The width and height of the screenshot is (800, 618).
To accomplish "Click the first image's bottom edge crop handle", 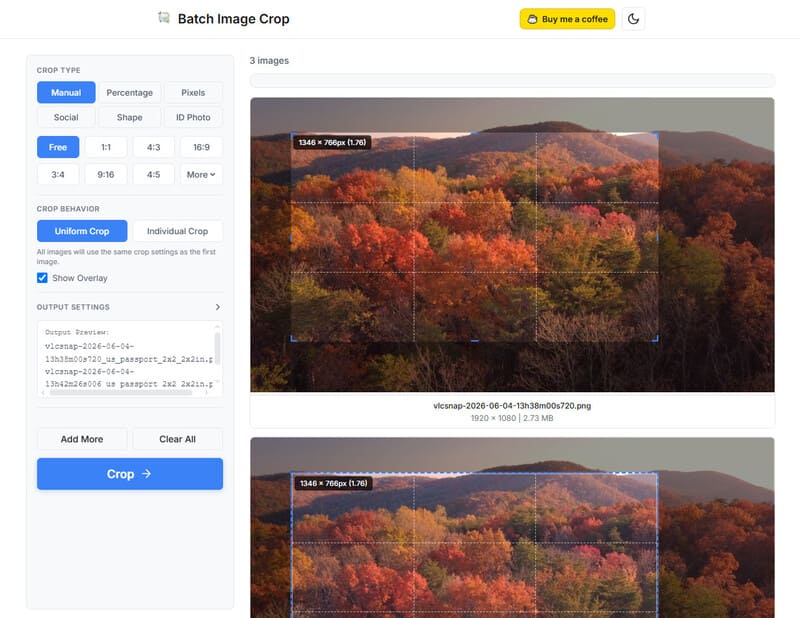I will click(x=474, y=340).
